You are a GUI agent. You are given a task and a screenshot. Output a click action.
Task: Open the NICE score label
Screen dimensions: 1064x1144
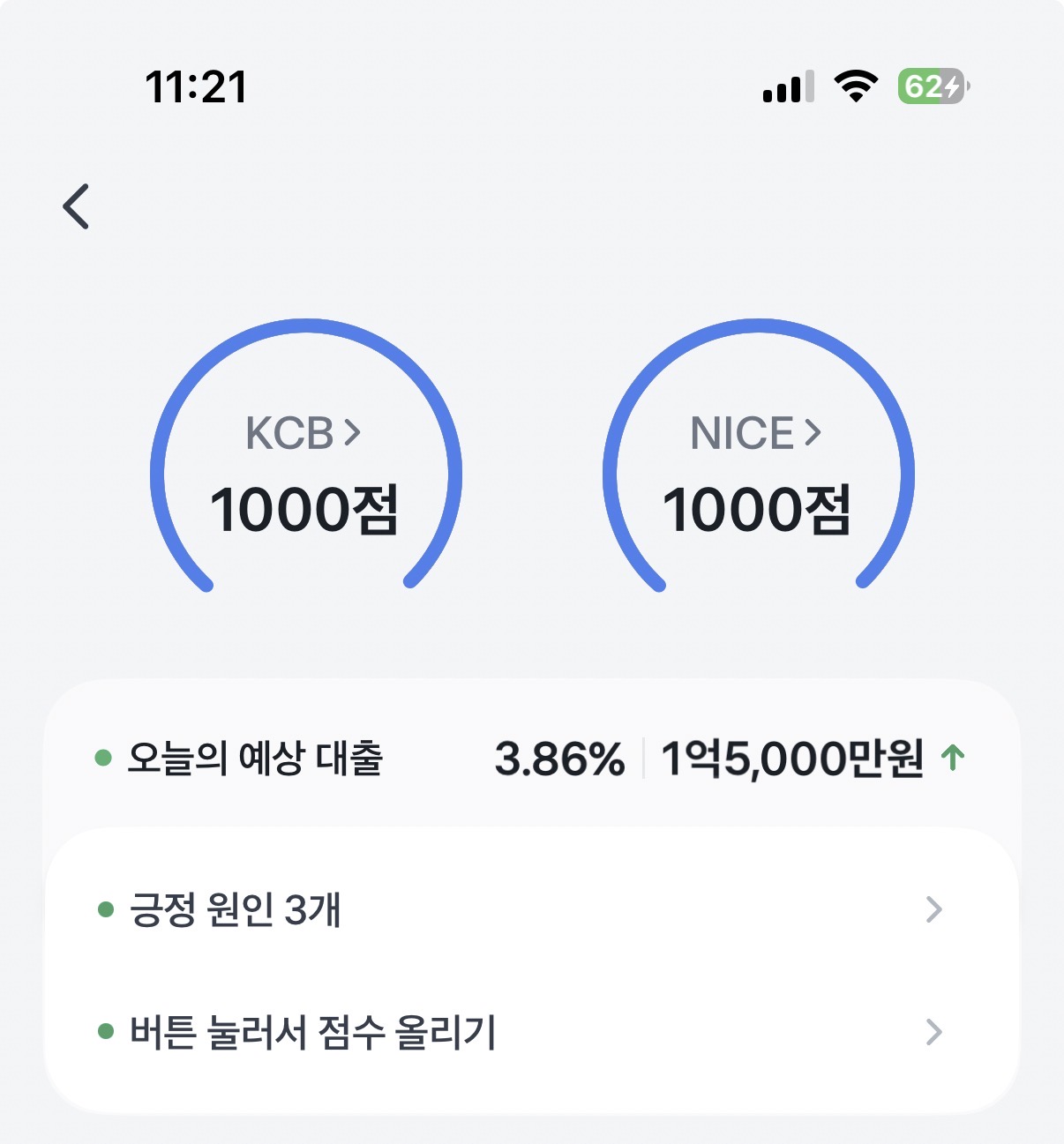[742, 433]
